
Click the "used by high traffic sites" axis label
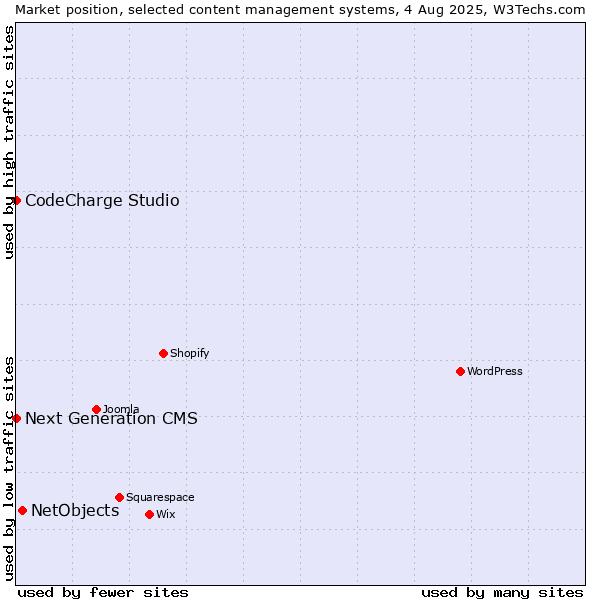[8, 142]
